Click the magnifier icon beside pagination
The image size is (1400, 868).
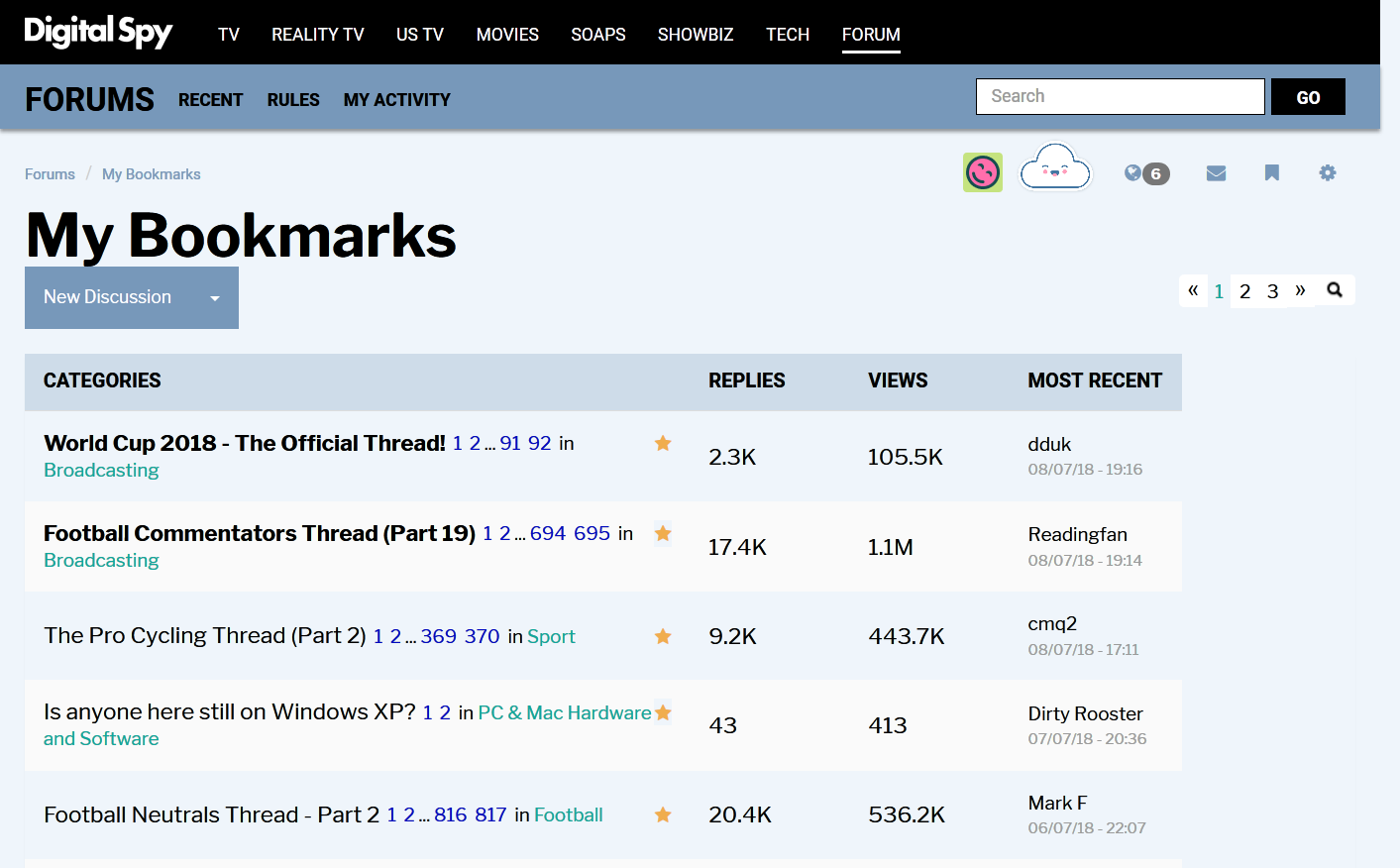tap(1335, 290)
